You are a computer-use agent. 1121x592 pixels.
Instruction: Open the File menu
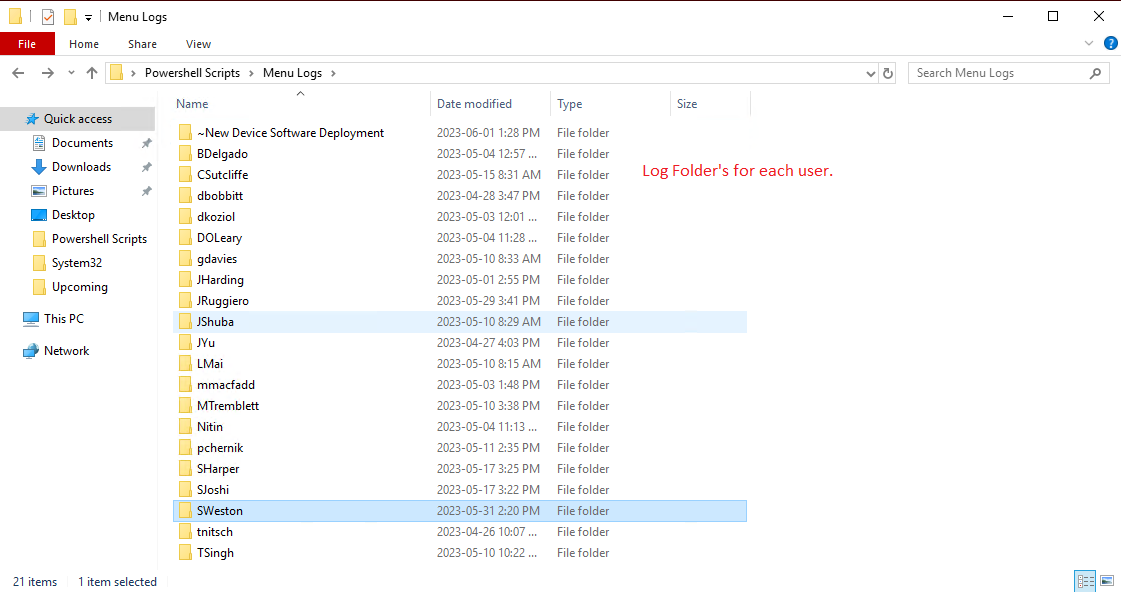click(27, 43)
